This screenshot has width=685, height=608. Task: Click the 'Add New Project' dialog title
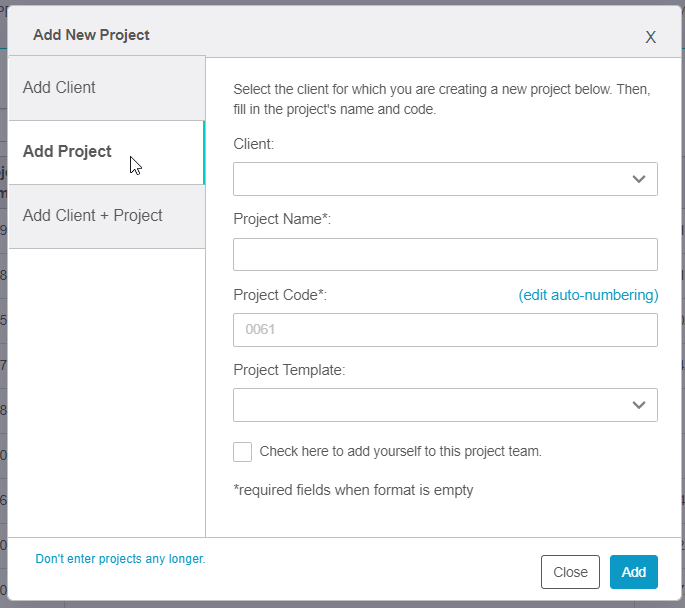(x=91, y=35)
